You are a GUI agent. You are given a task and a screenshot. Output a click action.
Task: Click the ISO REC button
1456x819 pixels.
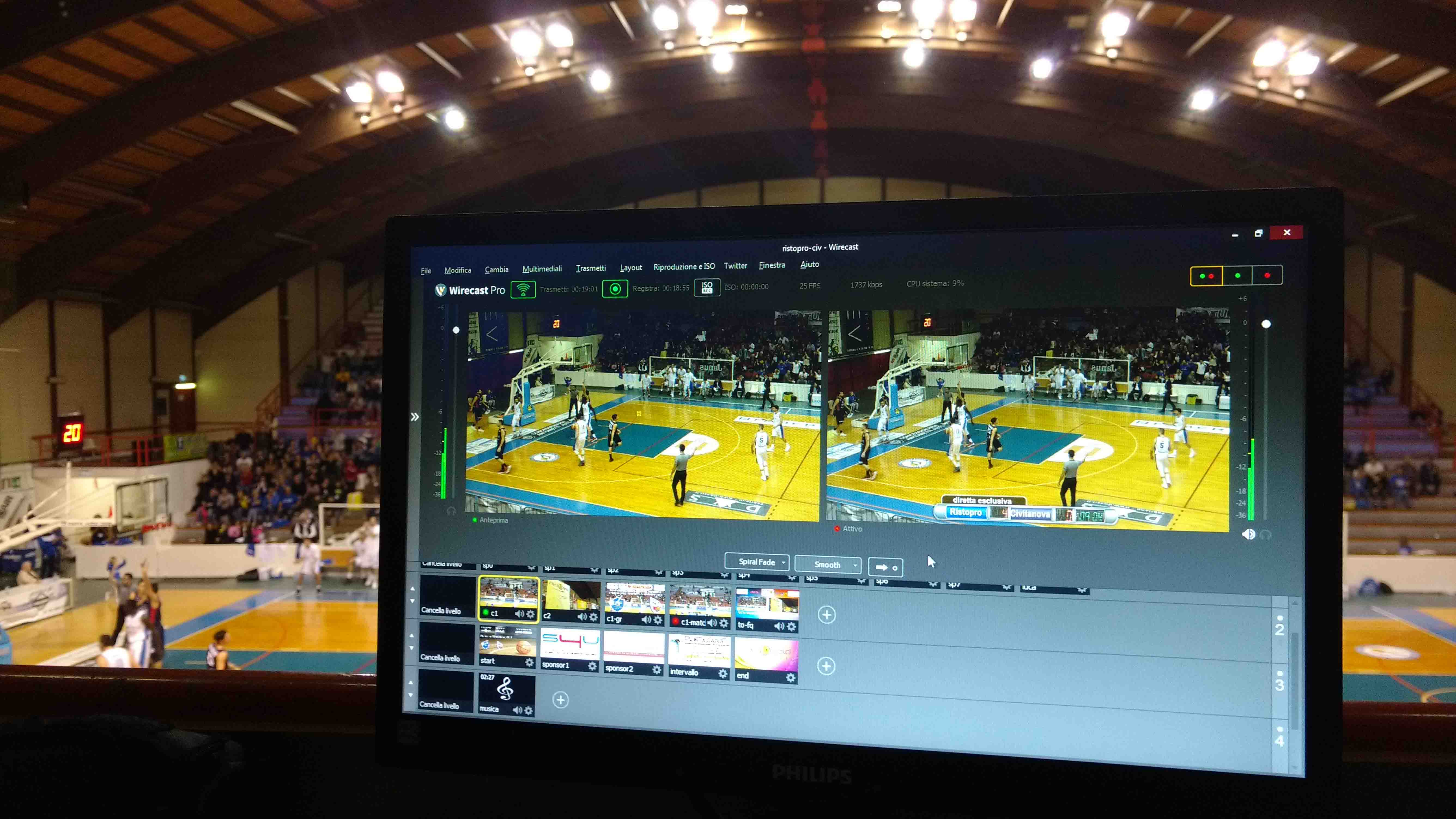click(706, 287)
